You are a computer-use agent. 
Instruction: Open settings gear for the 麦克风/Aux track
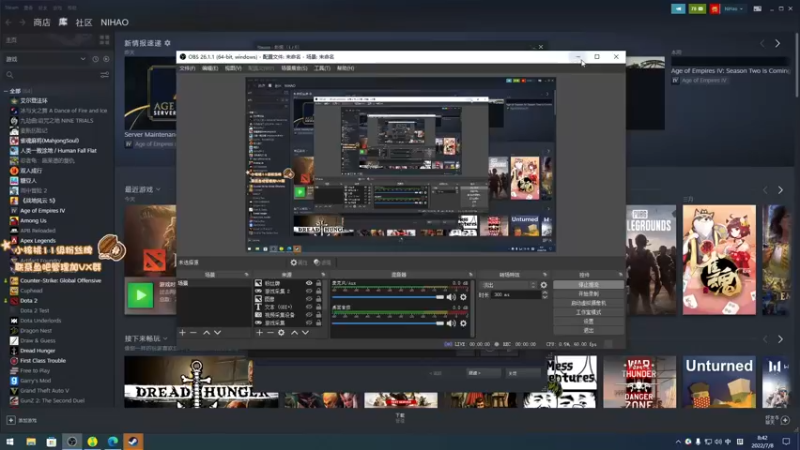click(463, 297)
